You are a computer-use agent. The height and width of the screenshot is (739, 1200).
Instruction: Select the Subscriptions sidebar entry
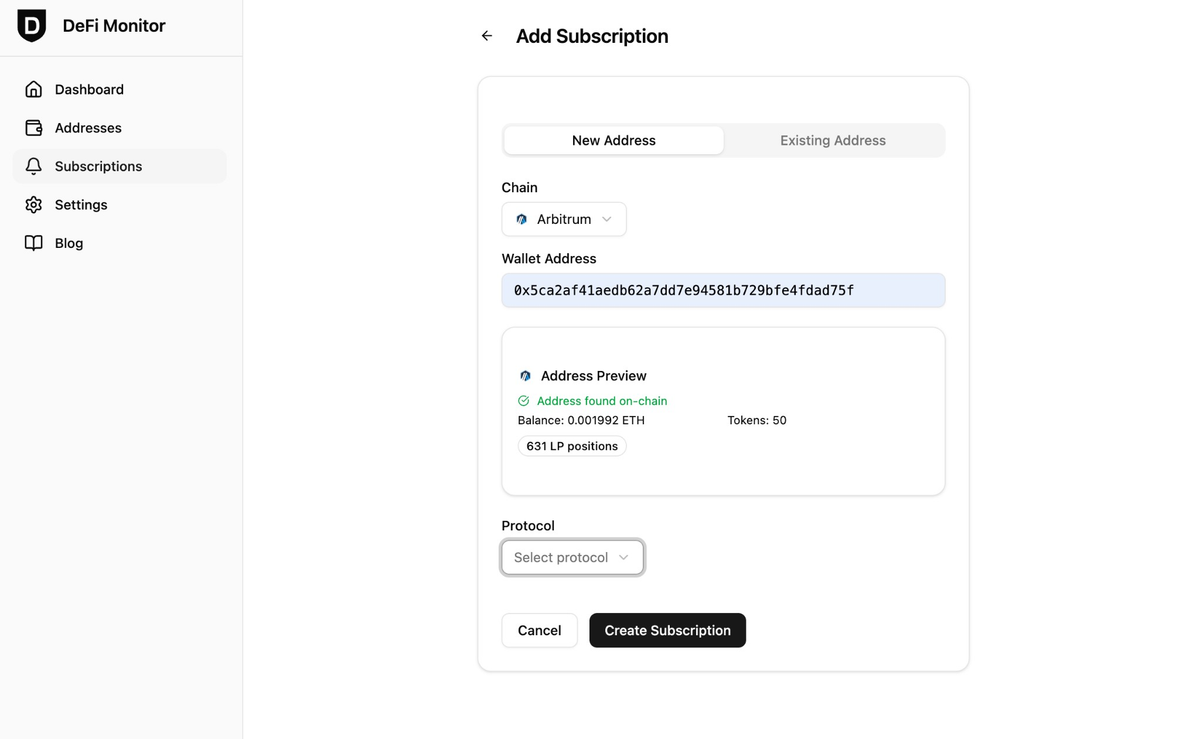pyautogui.click(x=97, y=166)
